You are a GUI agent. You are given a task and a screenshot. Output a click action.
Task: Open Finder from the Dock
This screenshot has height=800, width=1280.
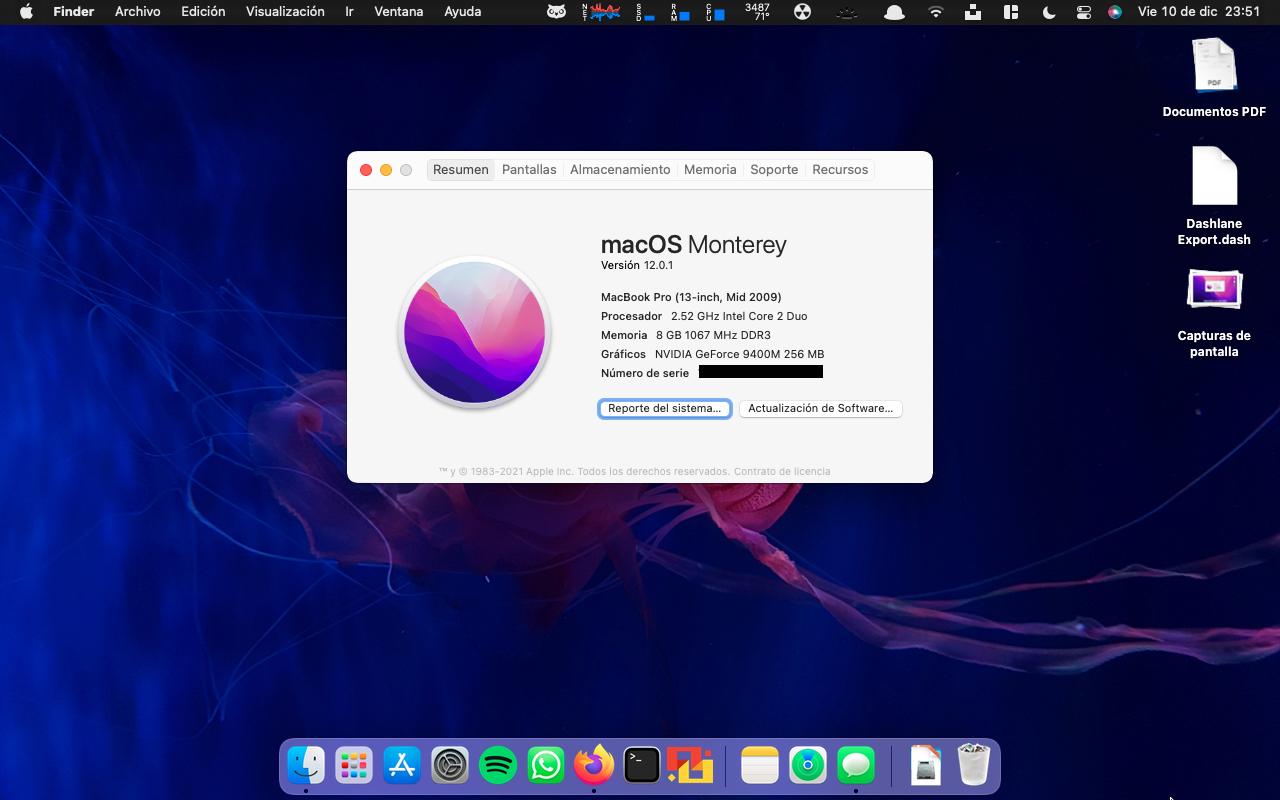tap(306, 766)
